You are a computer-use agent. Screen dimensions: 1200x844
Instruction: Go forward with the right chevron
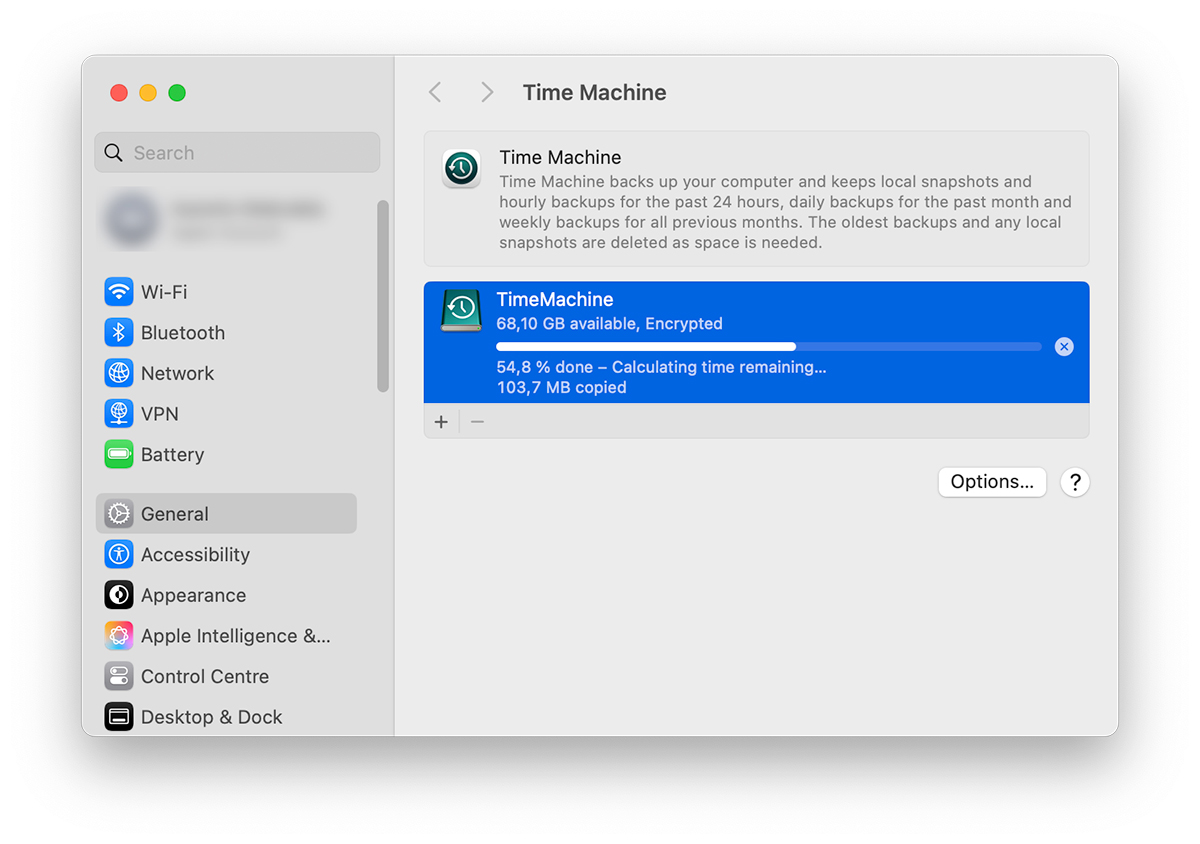pos(487,93)
